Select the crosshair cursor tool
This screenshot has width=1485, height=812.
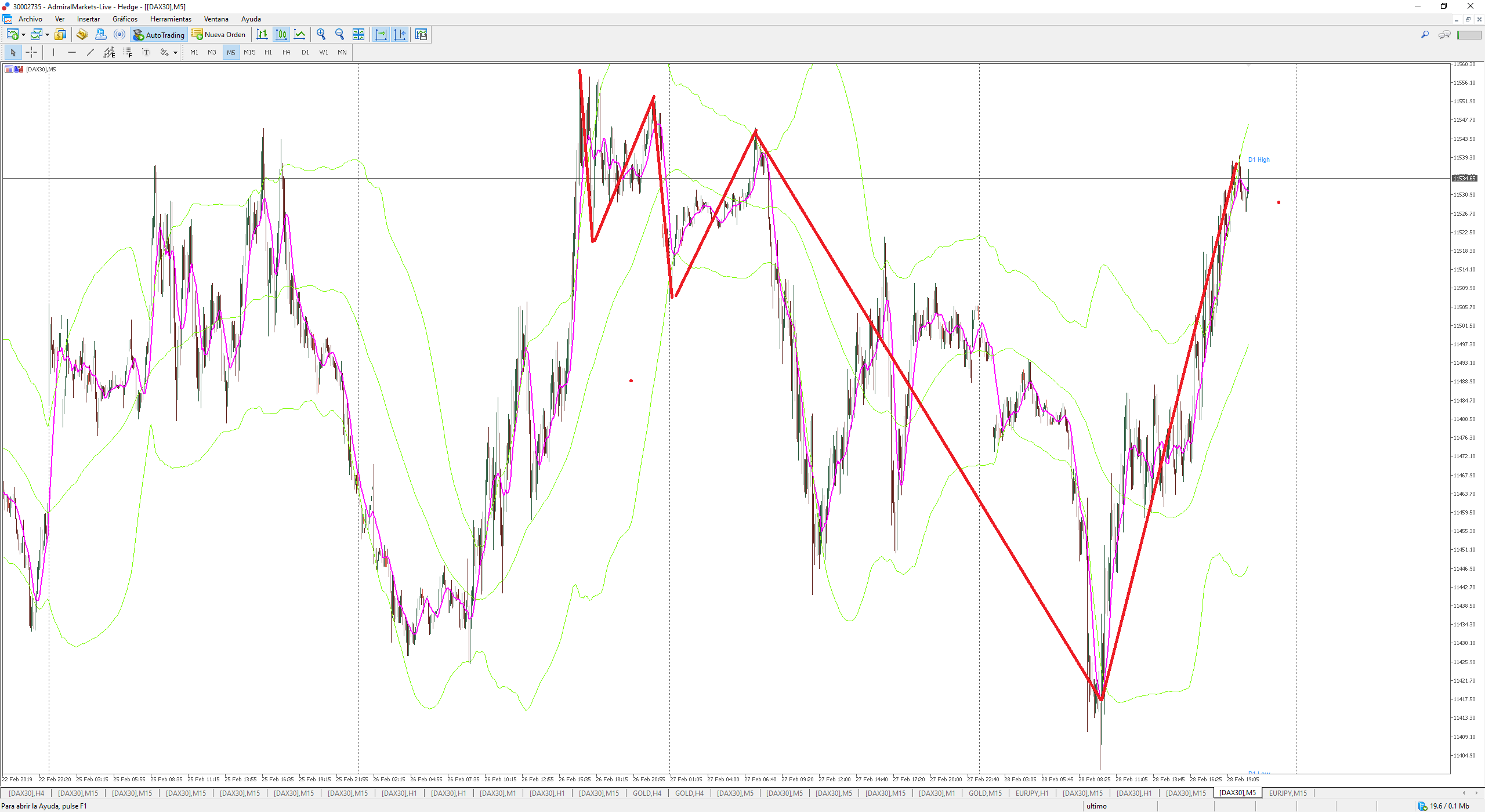[x=31, y=52]
